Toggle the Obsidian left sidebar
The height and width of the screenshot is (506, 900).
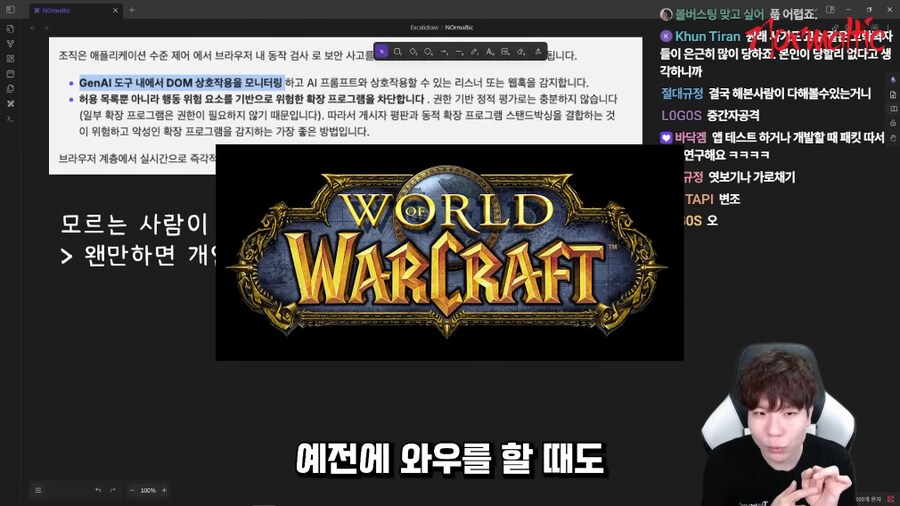coord(10,10)
